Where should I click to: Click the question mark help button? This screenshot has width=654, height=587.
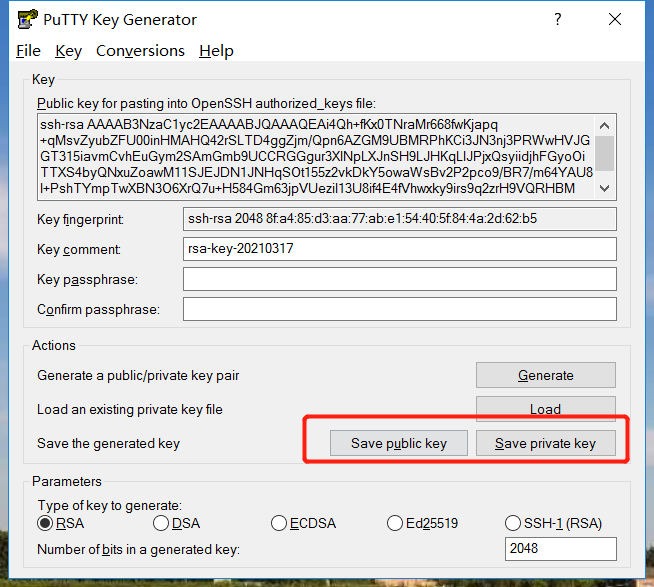557,19
